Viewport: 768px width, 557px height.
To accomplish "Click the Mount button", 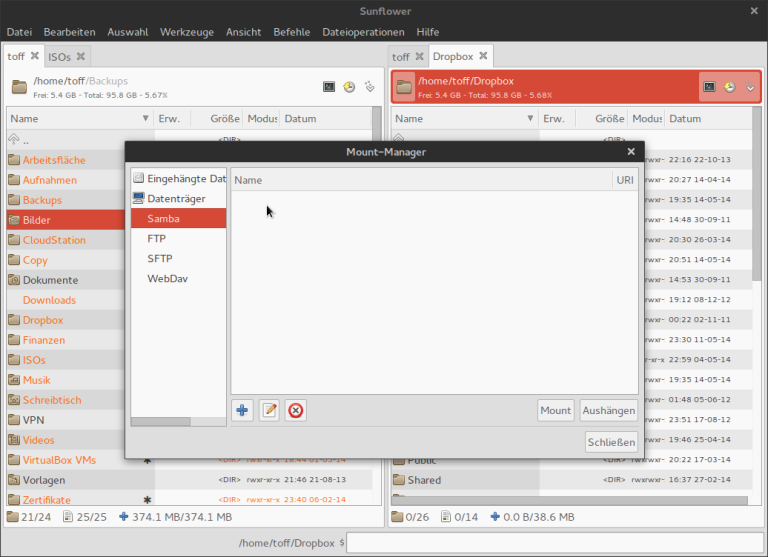I will click(x=555, y=410).
